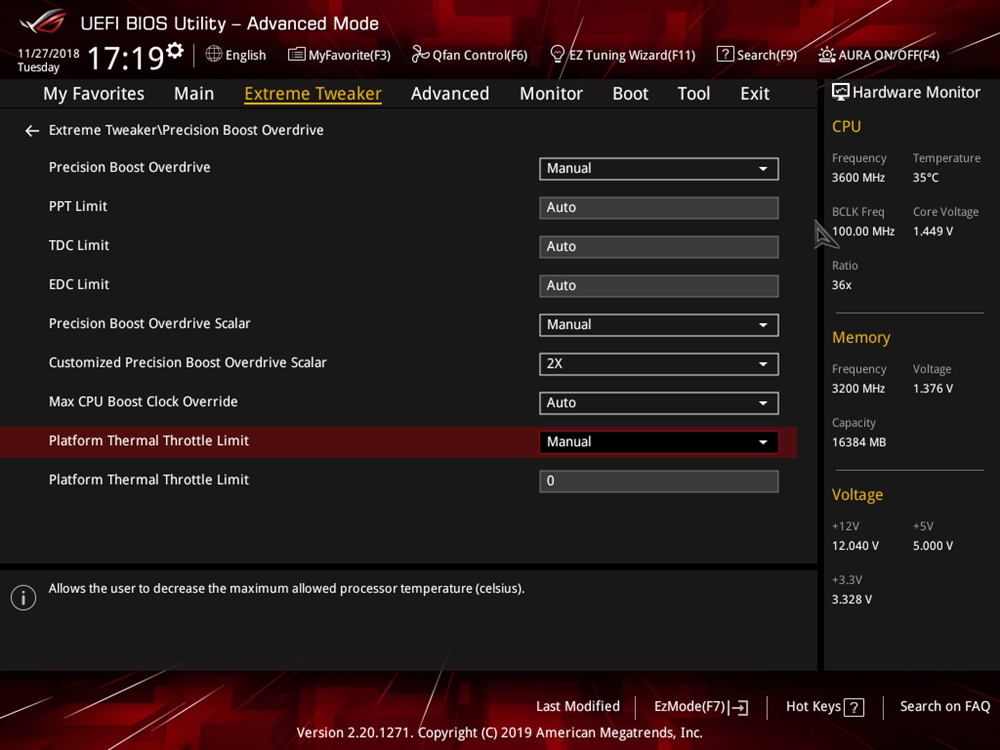Click the Customized Precision Boost Overdrive Scalar label
1000x750 pixels.
click(x=188, y=363)
